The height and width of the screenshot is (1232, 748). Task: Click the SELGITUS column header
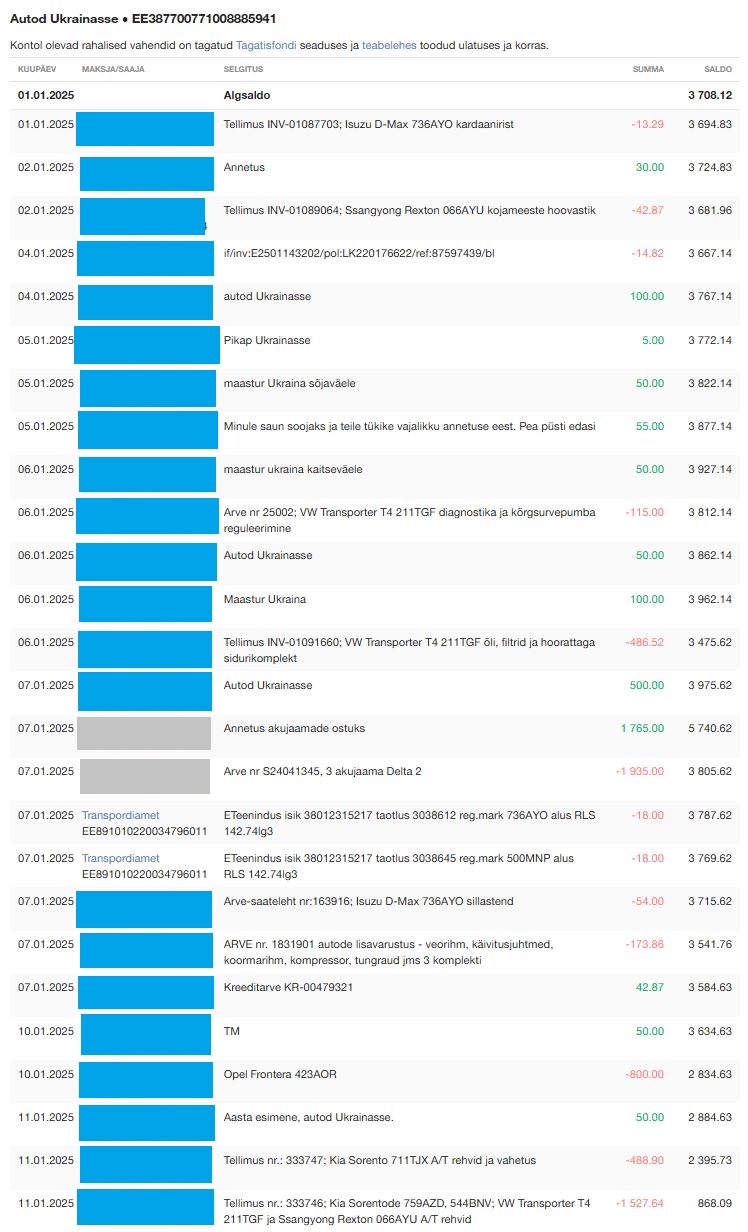245,69
